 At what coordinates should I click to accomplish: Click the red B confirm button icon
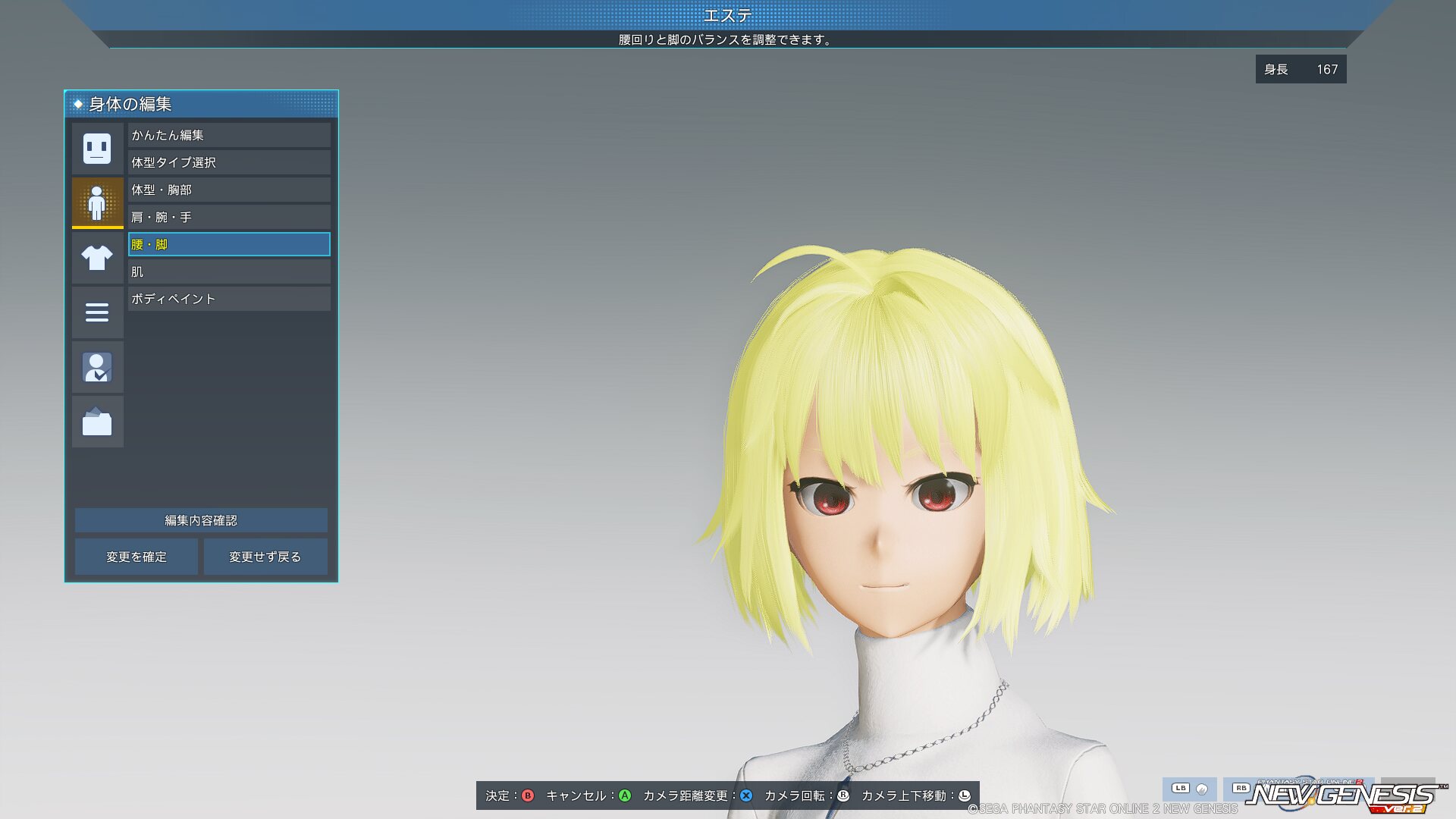(x=528, y=795)
